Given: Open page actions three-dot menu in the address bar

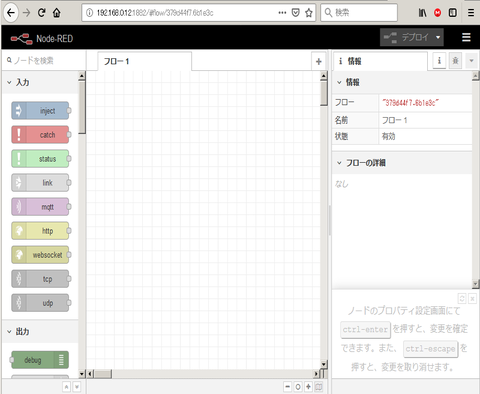Looking at the screenshot, I should (282, 13).
